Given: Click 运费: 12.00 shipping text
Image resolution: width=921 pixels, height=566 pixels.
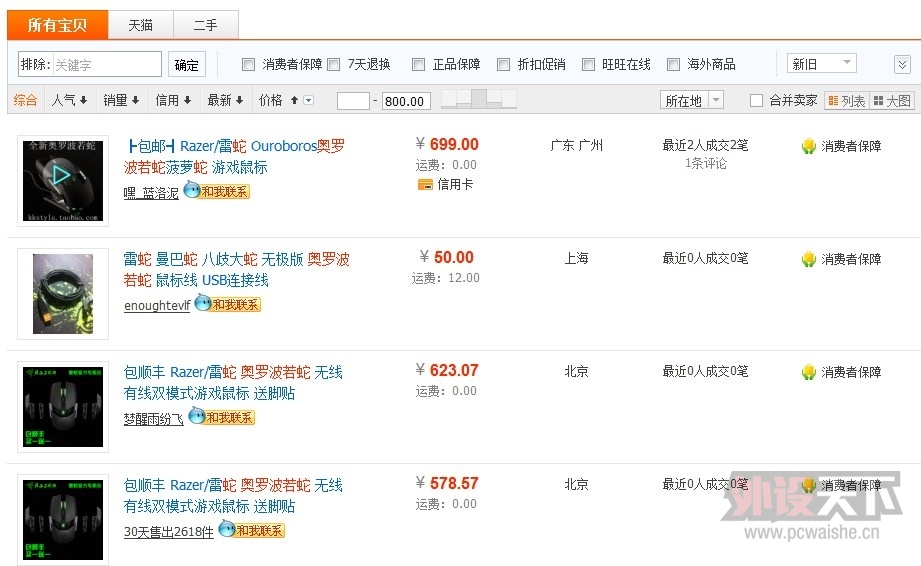Looking at the screenshot, I should click(445, 278).
